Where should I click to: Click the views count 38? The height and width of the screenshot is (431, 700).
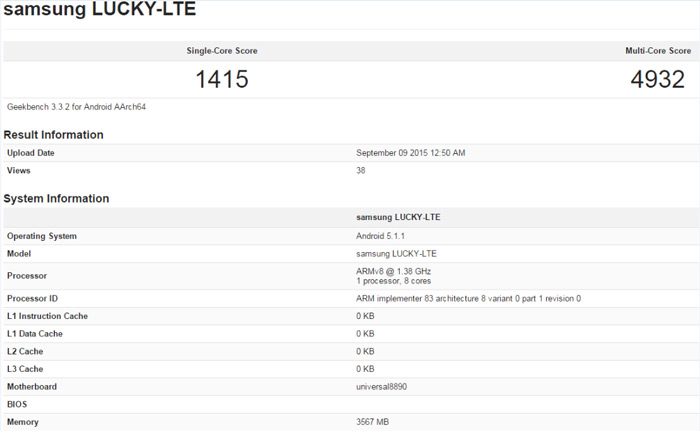[x=361, y=171]
